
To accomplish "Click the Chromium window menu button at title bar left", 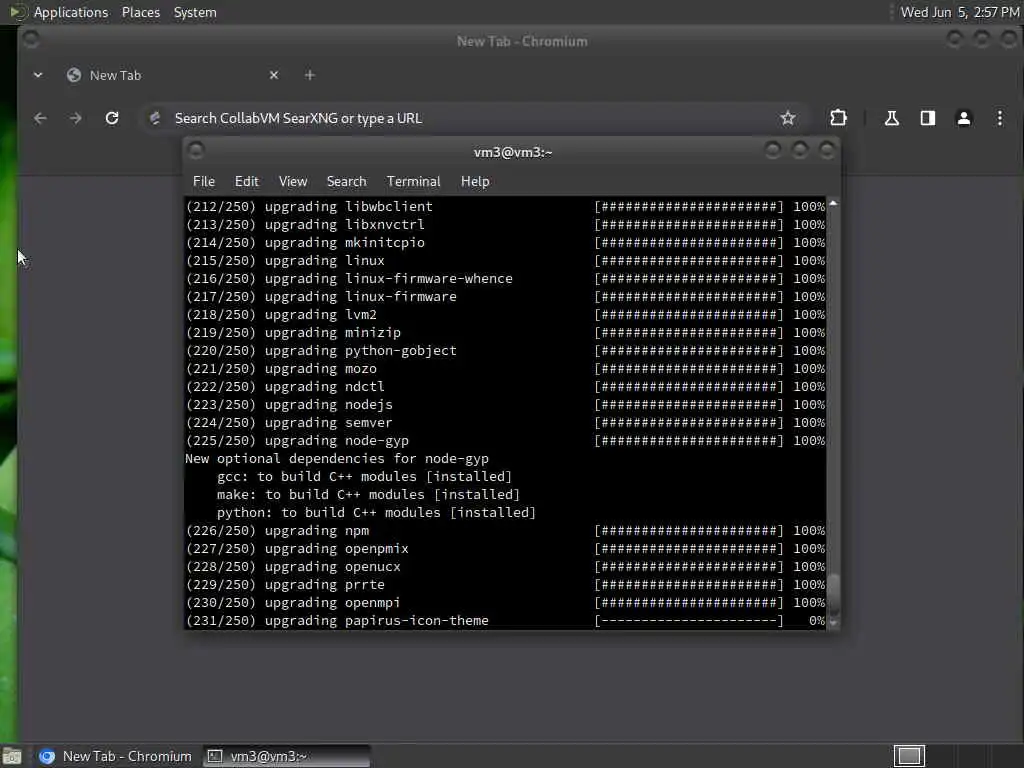I will tap(31, 40).
